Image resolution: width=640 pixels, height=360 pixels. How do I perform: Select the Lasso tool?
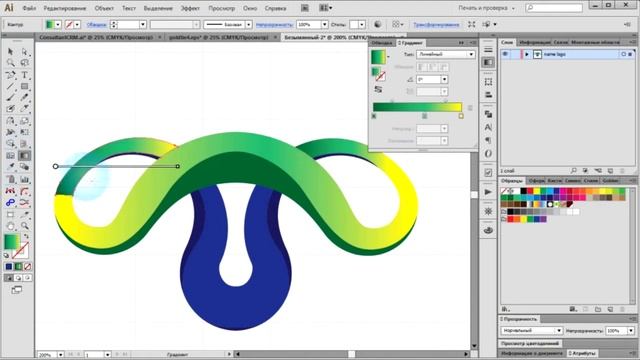click(24, 63)
